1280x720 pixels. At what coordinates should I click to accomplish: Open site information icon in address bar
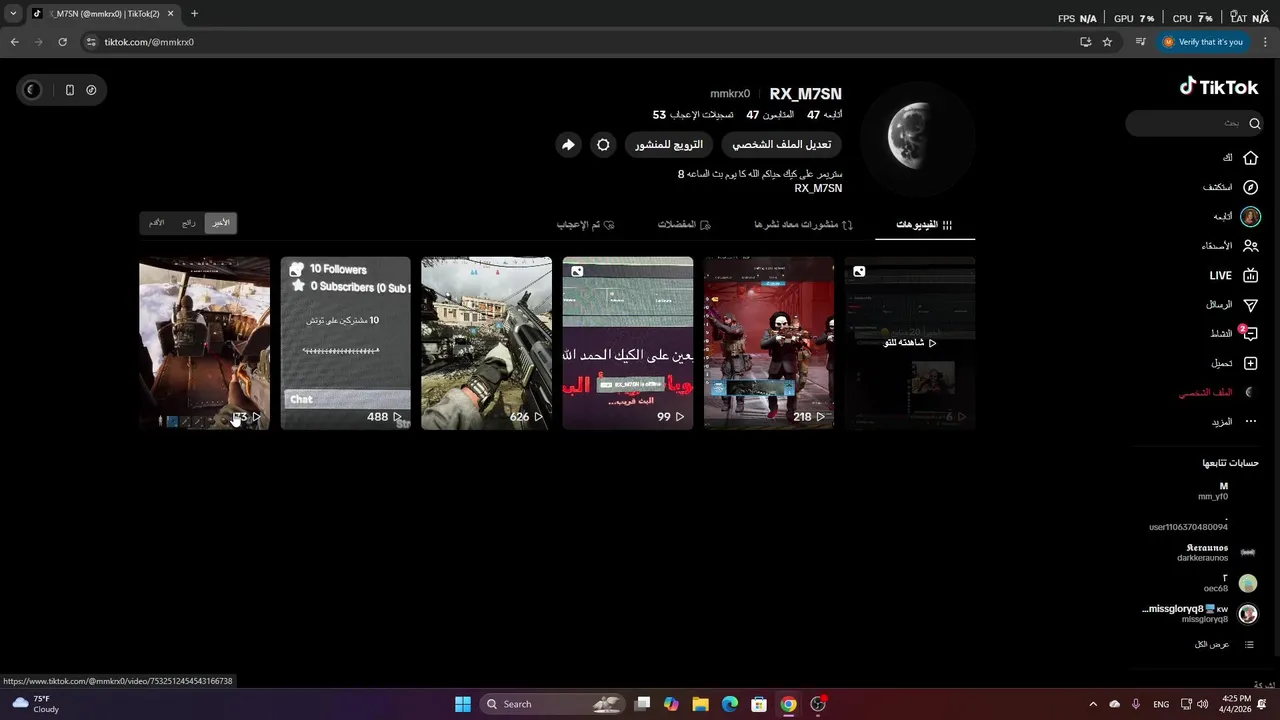point(91,42)
